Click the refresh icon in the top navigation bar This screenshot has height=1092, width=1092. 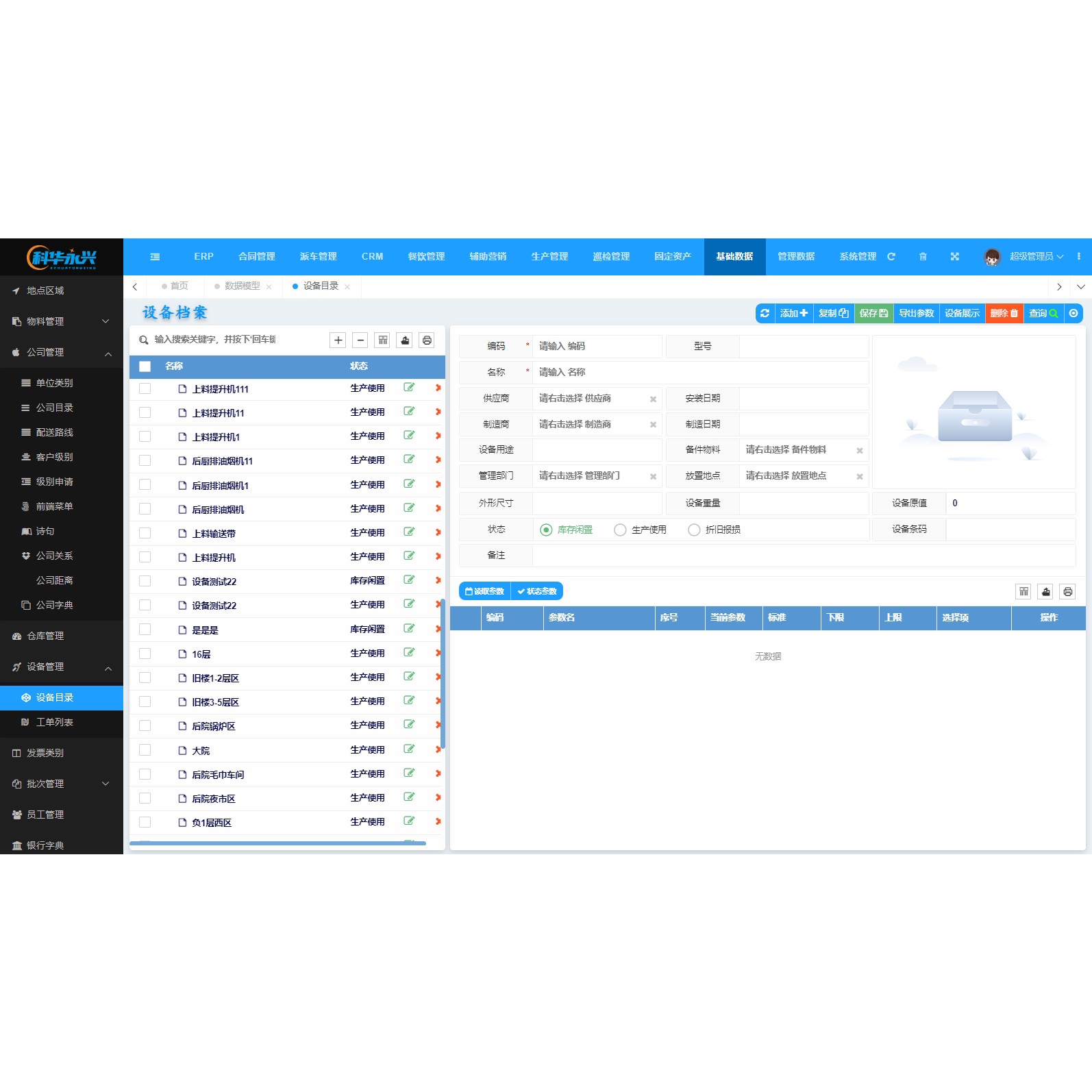tap(891, 257)
